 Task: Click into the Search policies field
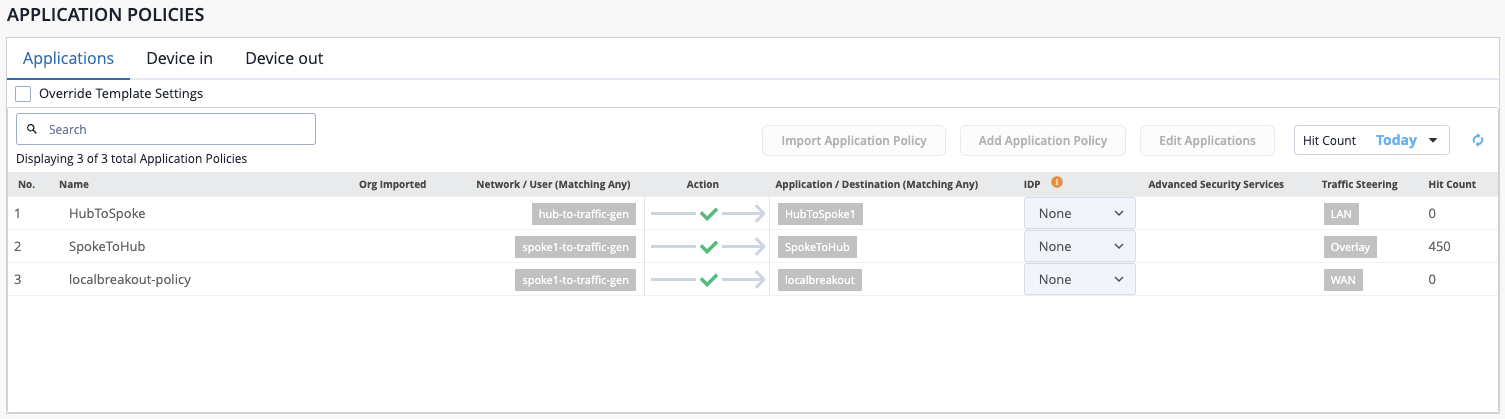176,130
